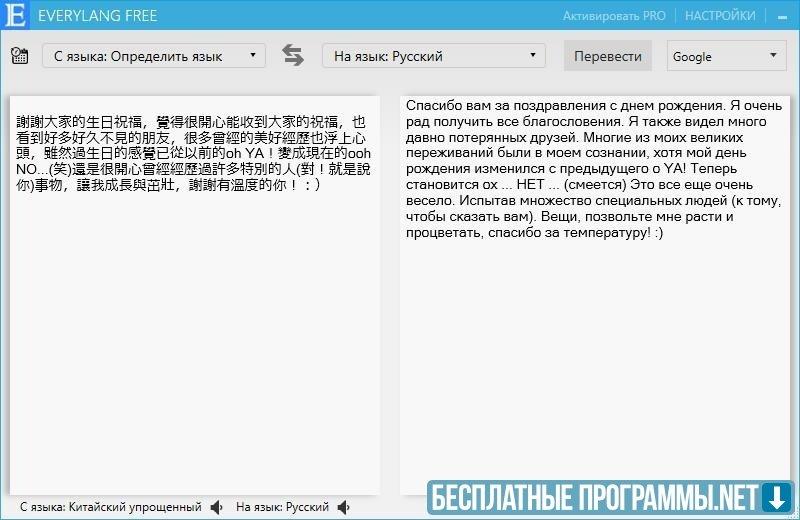
Task: Open the Google translation engine dropdown
Action: 726,56
